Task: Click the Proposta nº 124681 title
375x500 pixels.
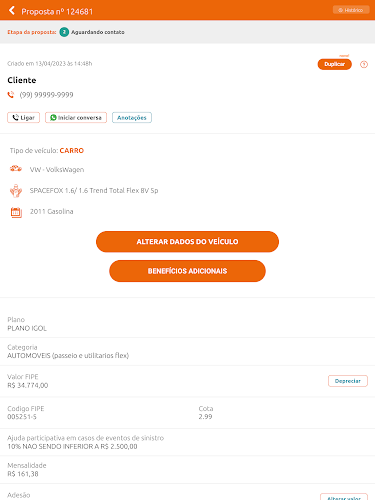Action: (57, 11)
